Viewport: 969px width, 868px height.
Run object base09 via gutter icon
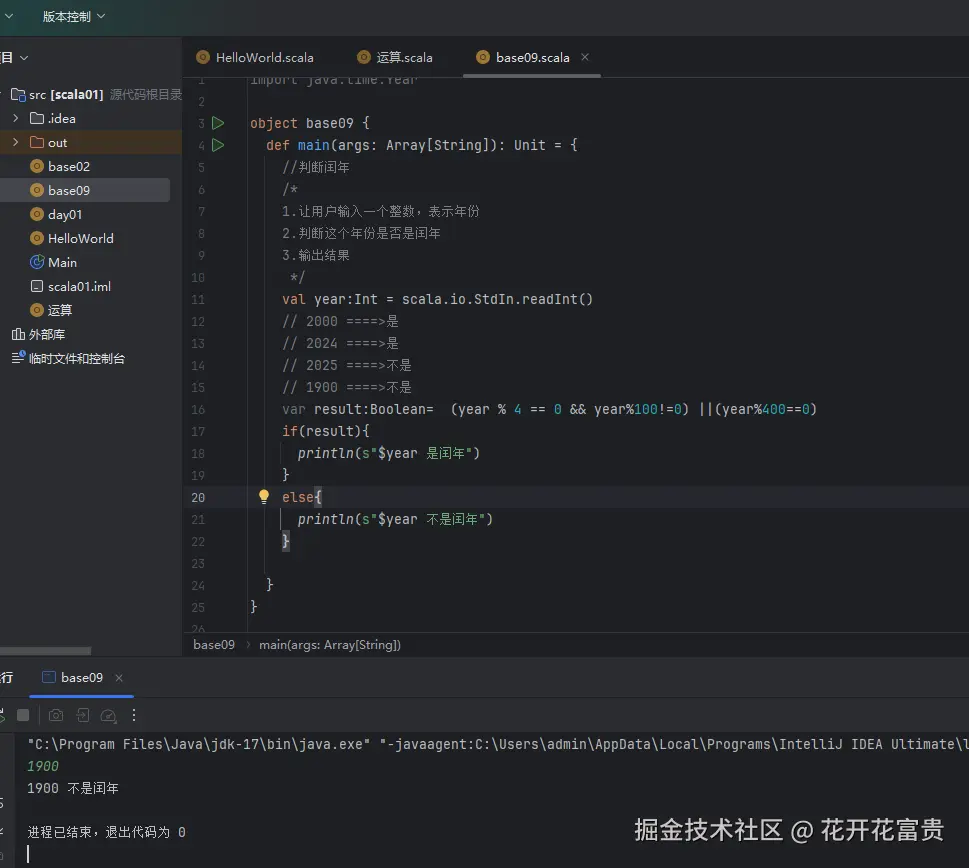(x=218, y=123)
